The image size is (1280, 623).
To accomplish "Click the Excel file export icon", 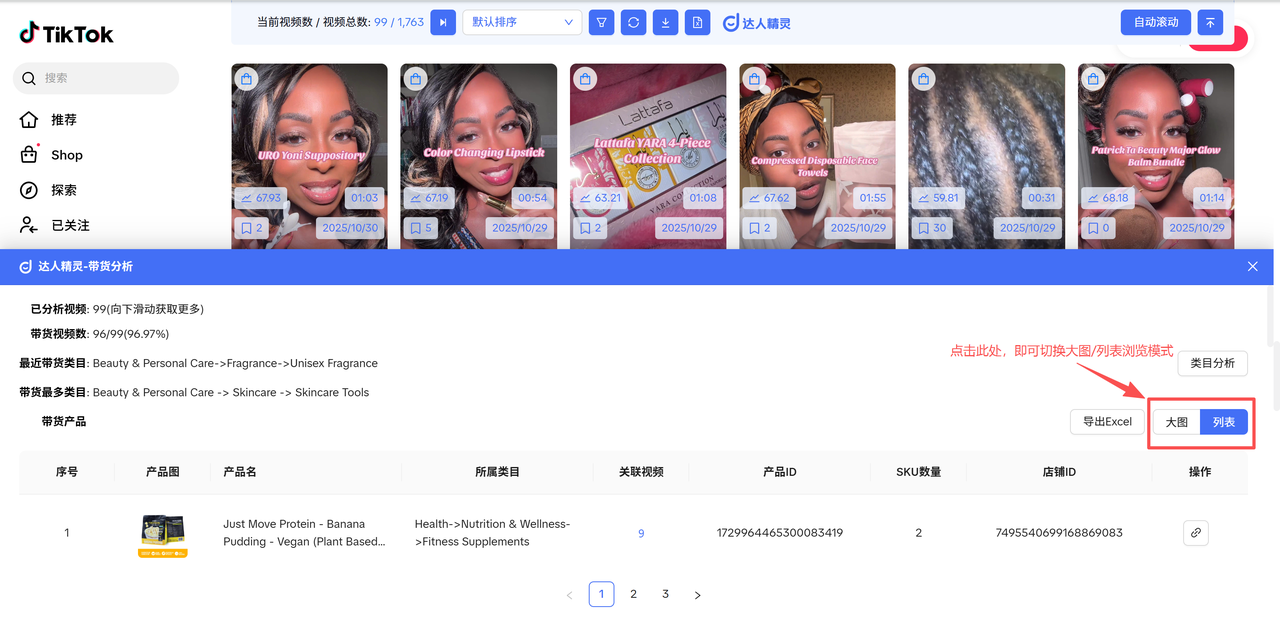I will point(697,22).
